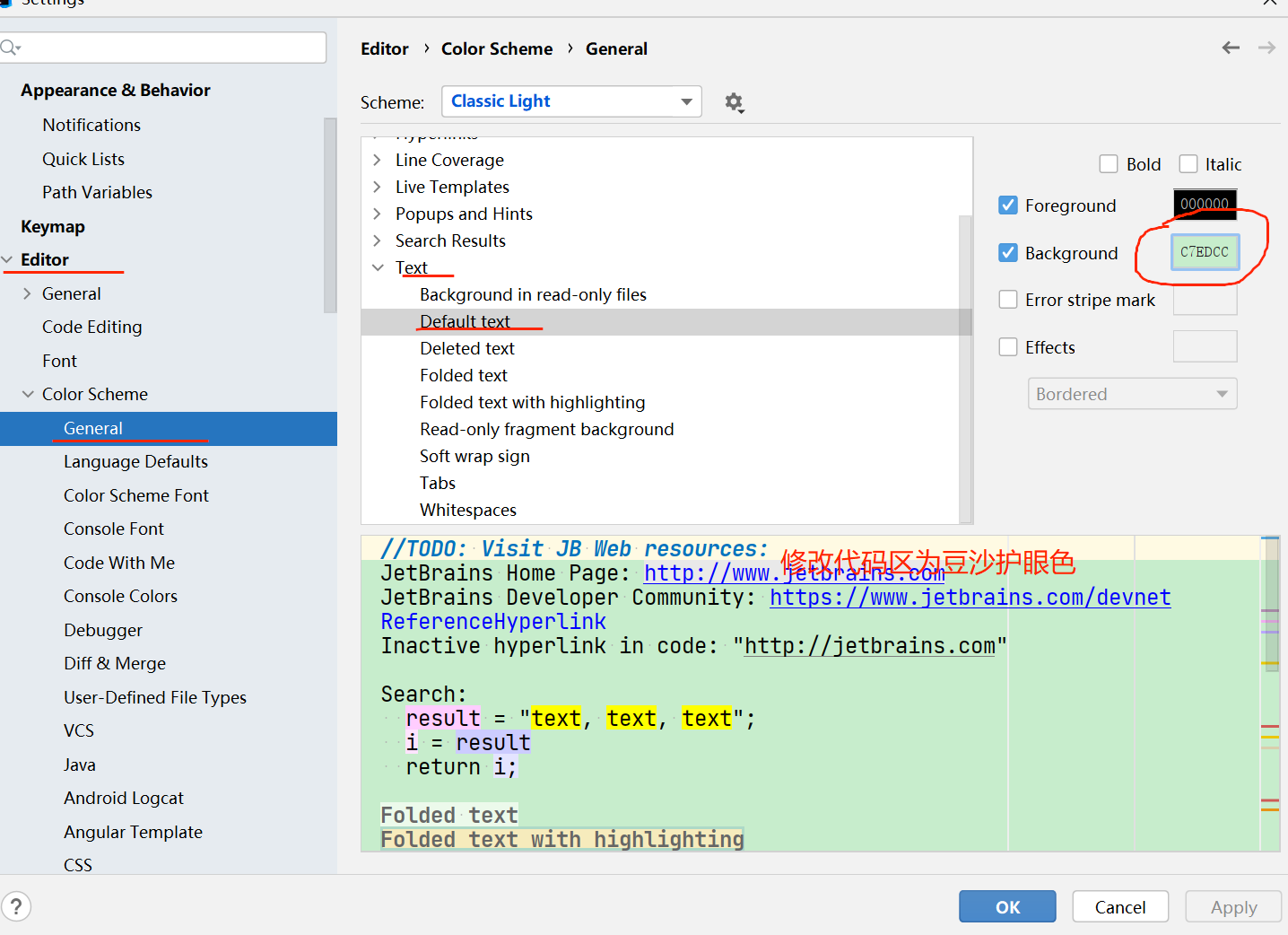Toggle the Italic checkbox
1288x935 pixels.
click(1188, 164)
